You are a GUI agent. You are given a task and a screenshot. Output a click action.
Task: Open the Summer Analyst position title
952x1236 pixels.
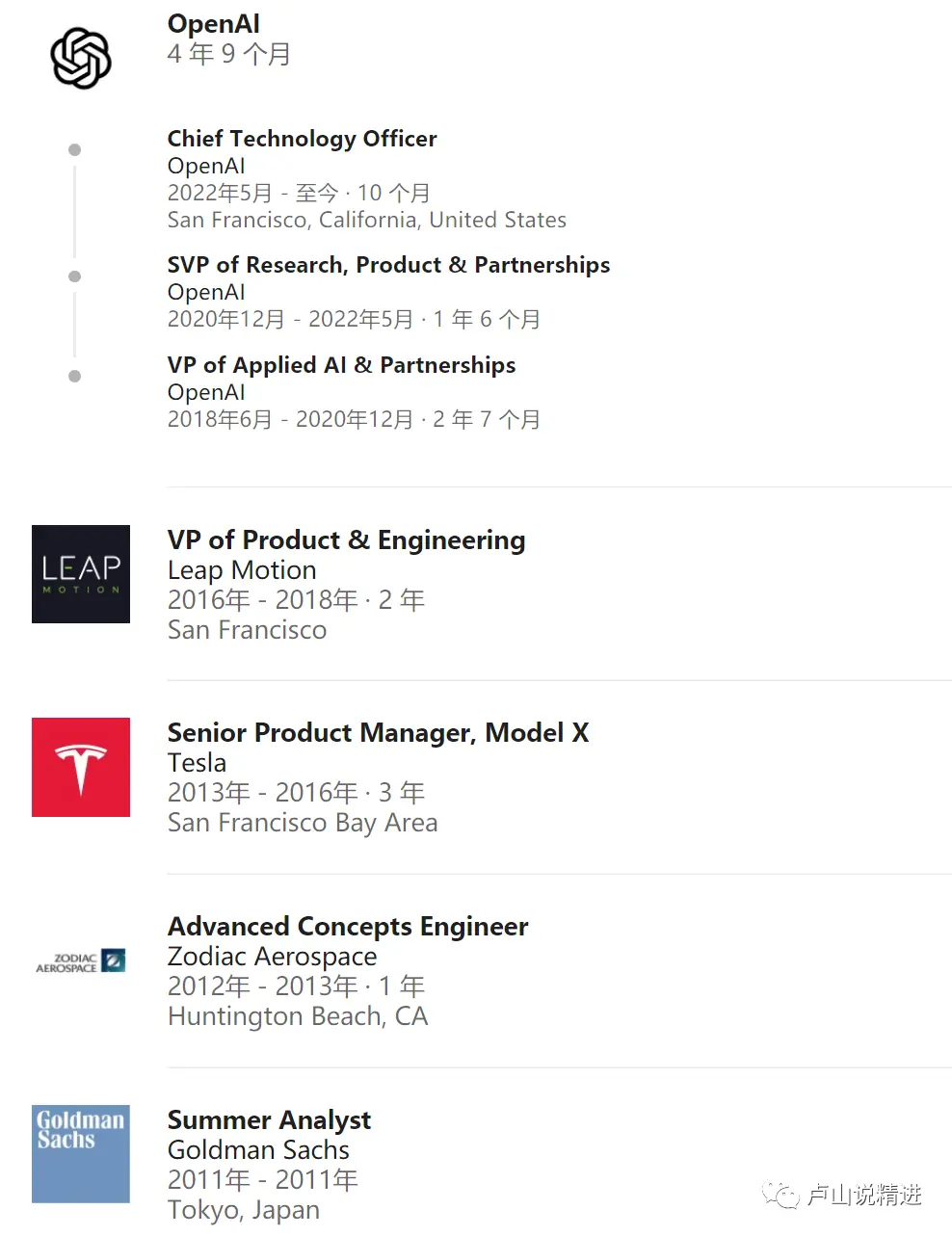[x=269, y=1120]
